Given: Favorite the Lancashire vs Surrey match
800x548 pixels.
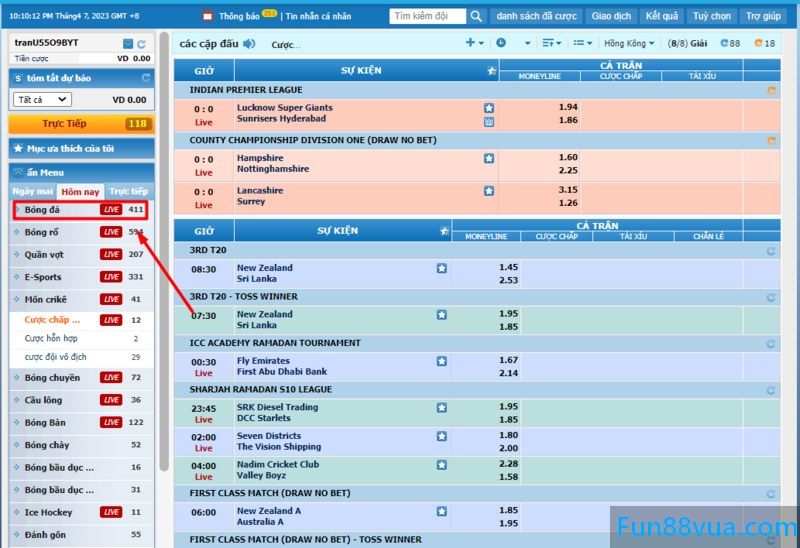Looking at the screenshot, I should point(489,191).
